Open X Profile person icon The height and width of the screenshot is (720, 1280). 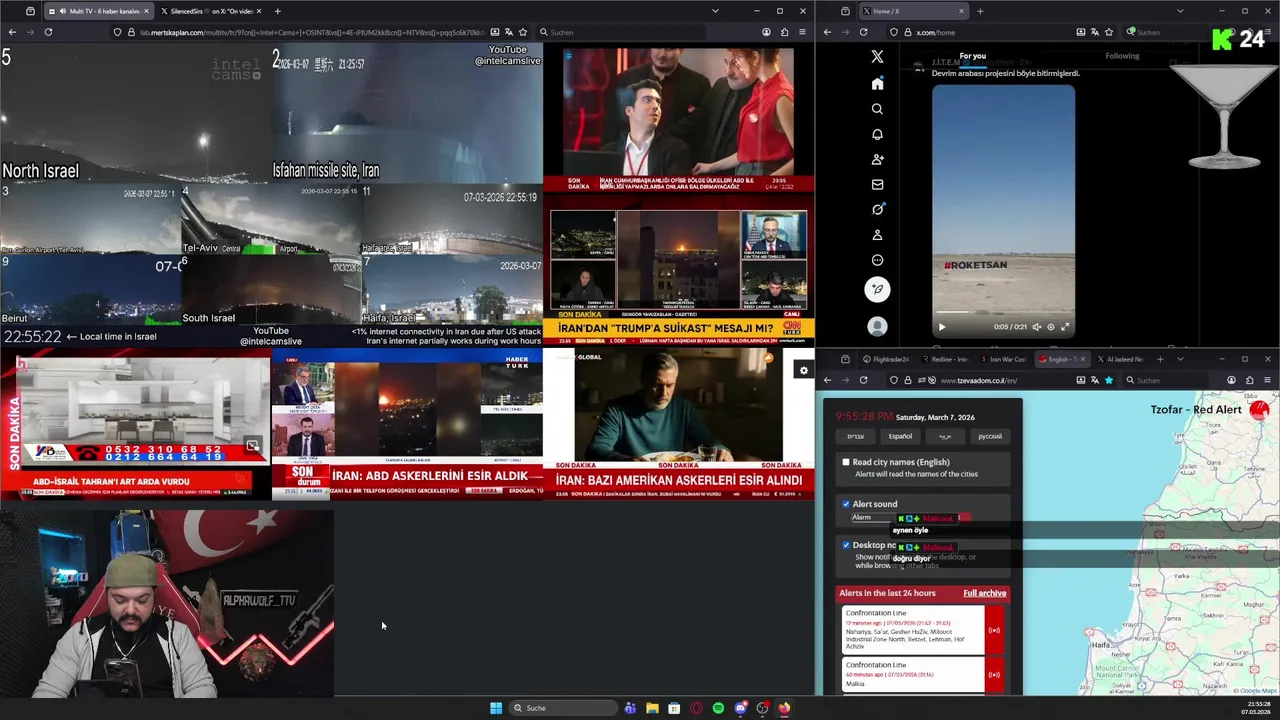point(877,235)
